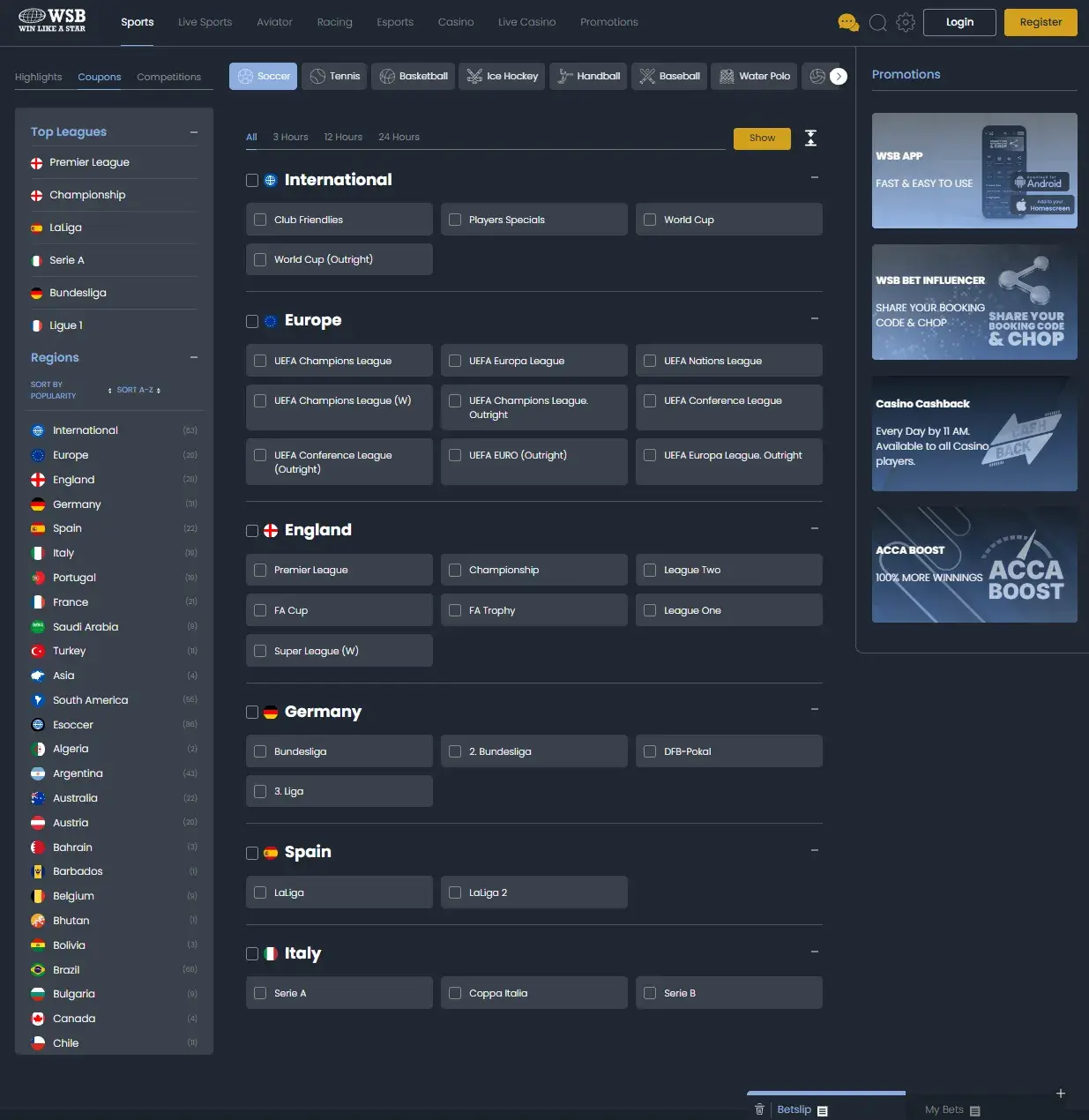Collapse the Germany section
1089x1120 pixels.
pyautogui.click(x=815, y=709)
